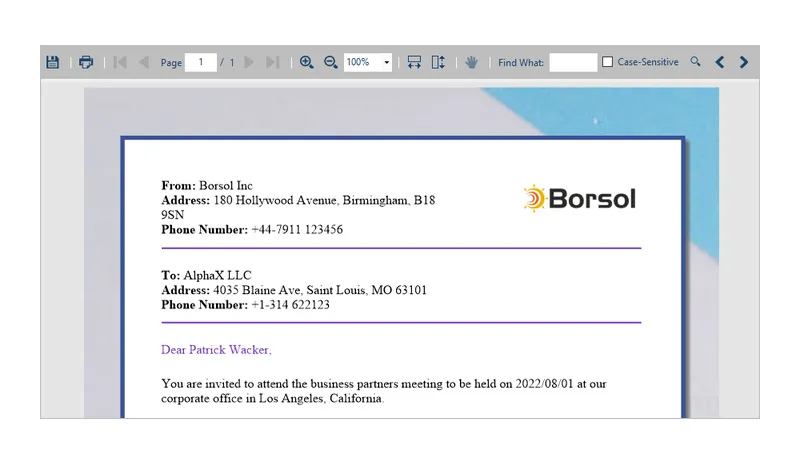Activate the hand pan tool
The image size is (800, 460).
(x=471, y=62)
